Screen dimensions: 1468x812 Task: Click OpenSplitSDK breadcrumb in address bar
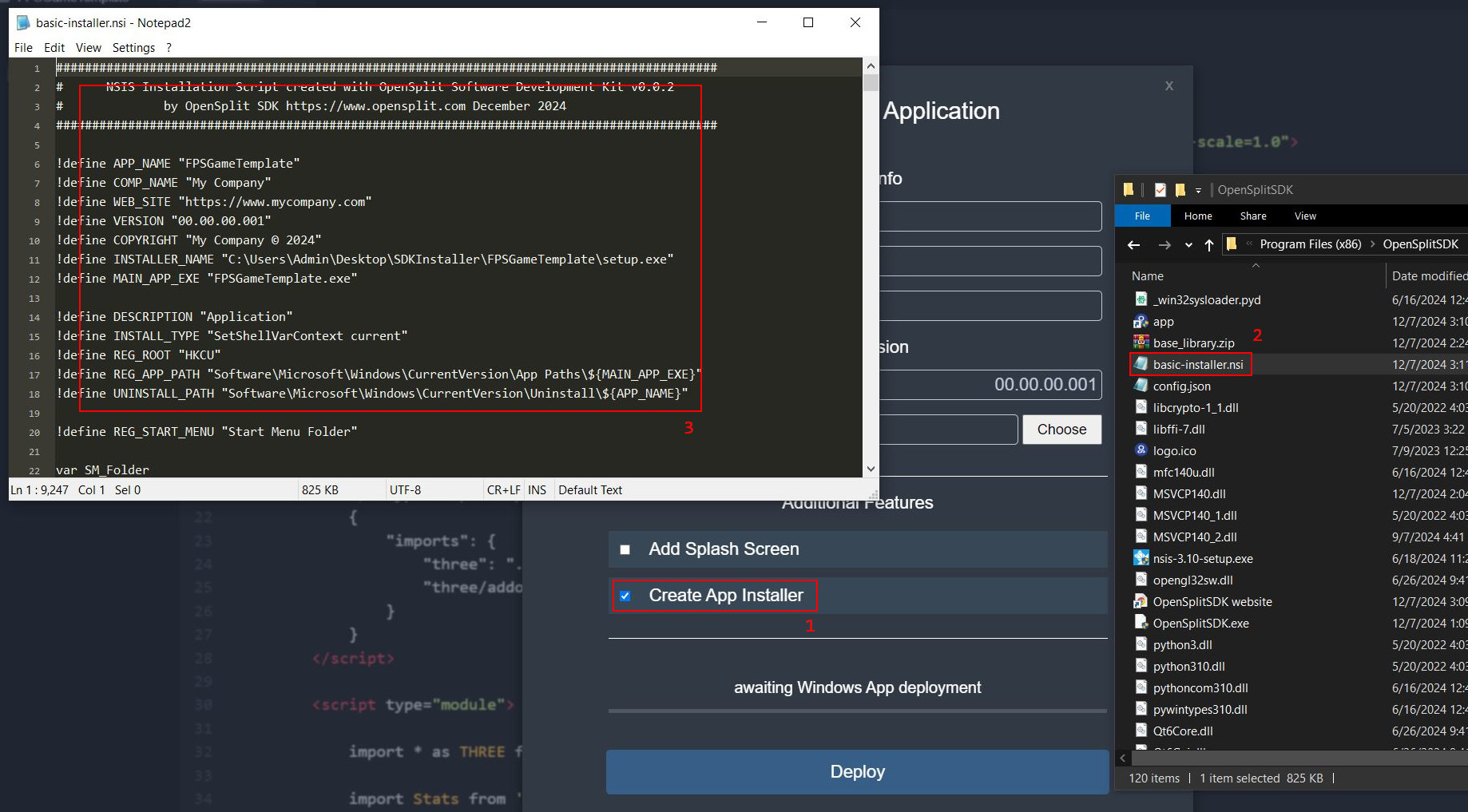[x=1421, y=244]
